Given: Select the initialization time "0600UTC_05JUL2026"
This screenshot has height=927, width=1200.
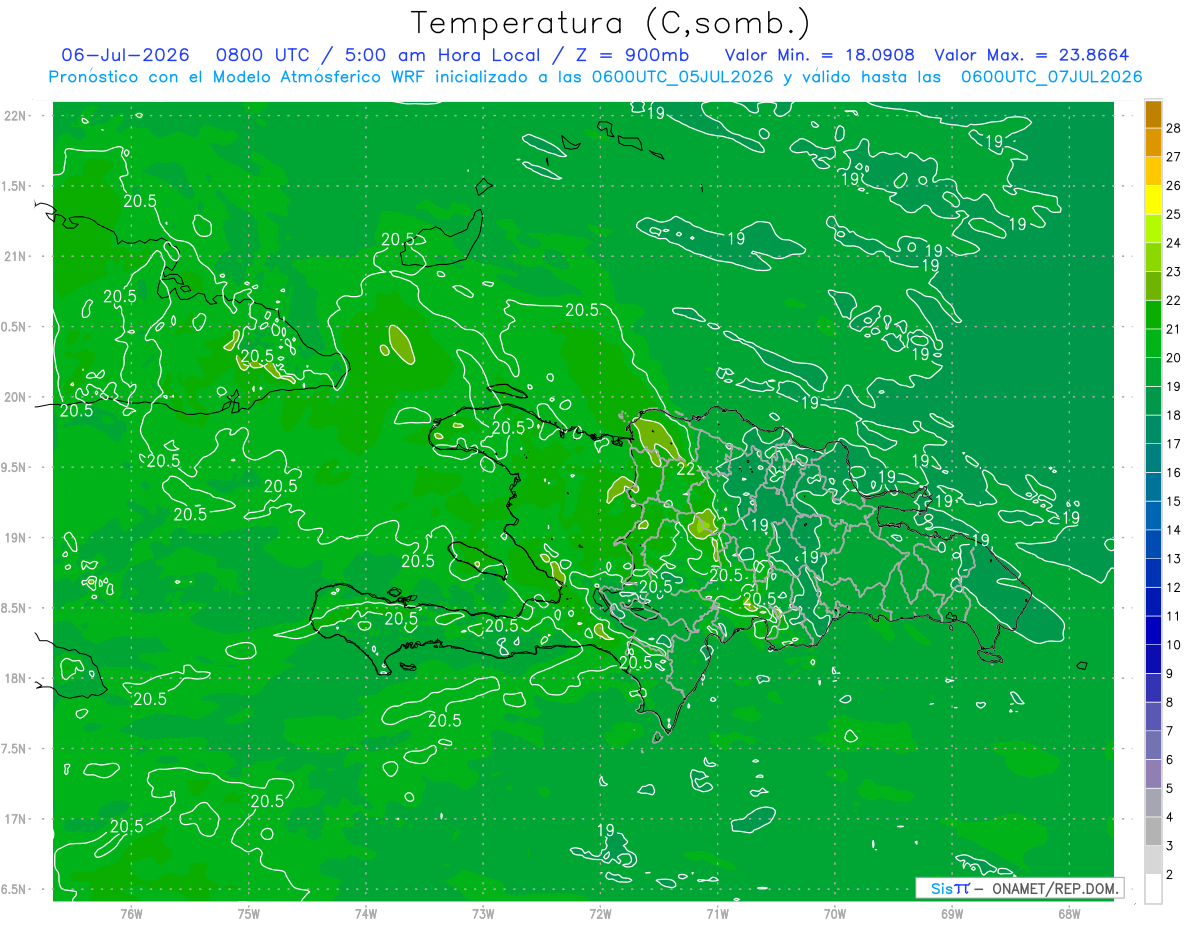Looking at the screenshot, I should (x=682, y=76).
